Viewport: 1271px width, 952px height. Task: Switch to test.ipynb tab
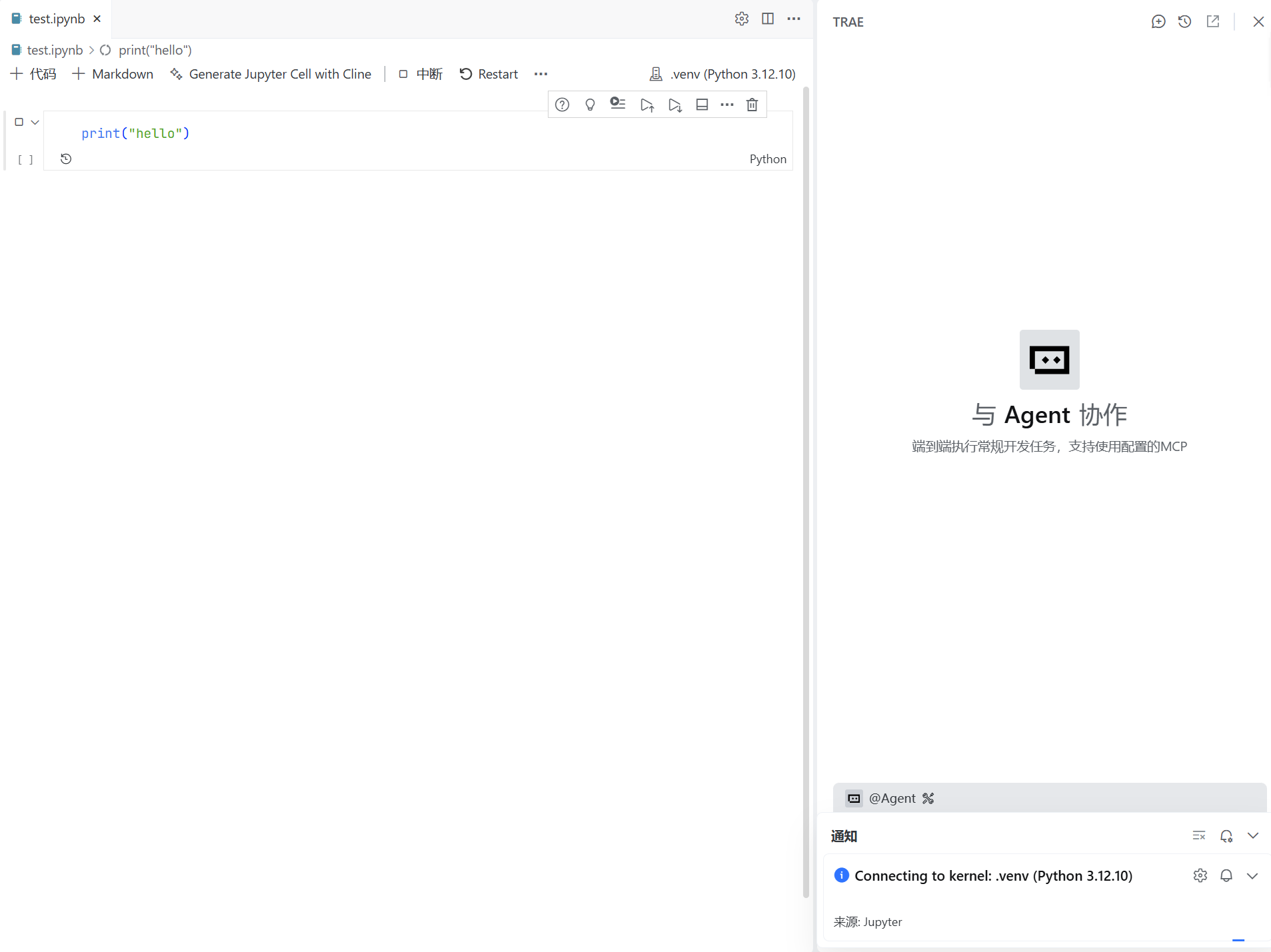(x=57, y=19)
